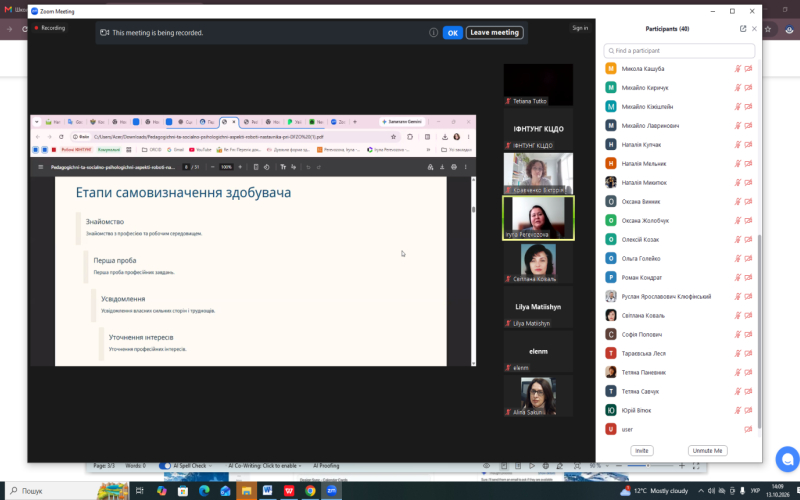Viewport: 800px width, 500px height.
Task: Open the AI Spell Check dropdown arrow
Action: 210,466
